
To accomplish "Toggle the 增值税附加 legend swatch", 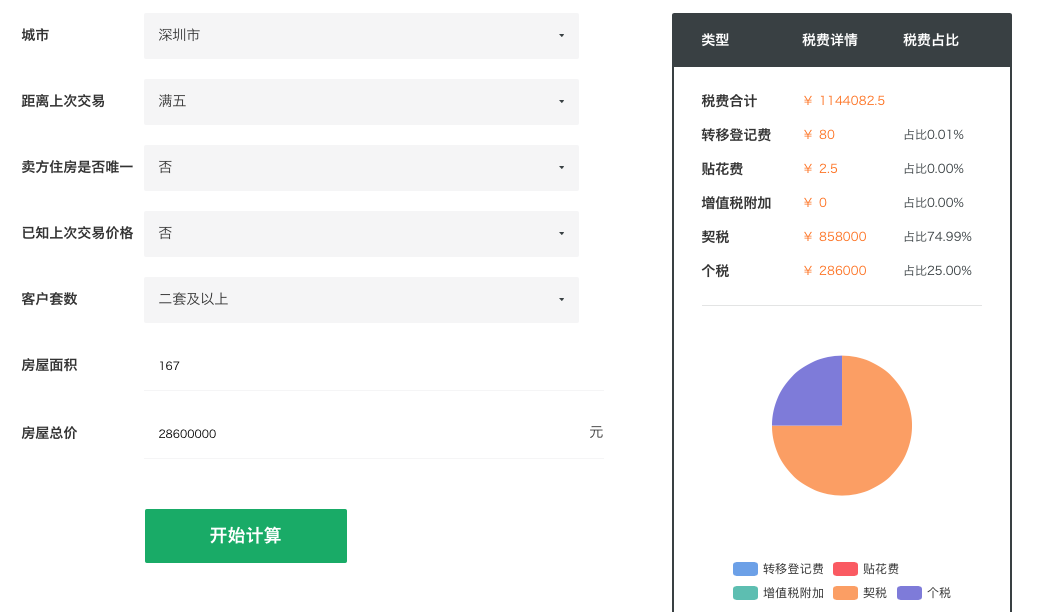I will coord(746,593).
